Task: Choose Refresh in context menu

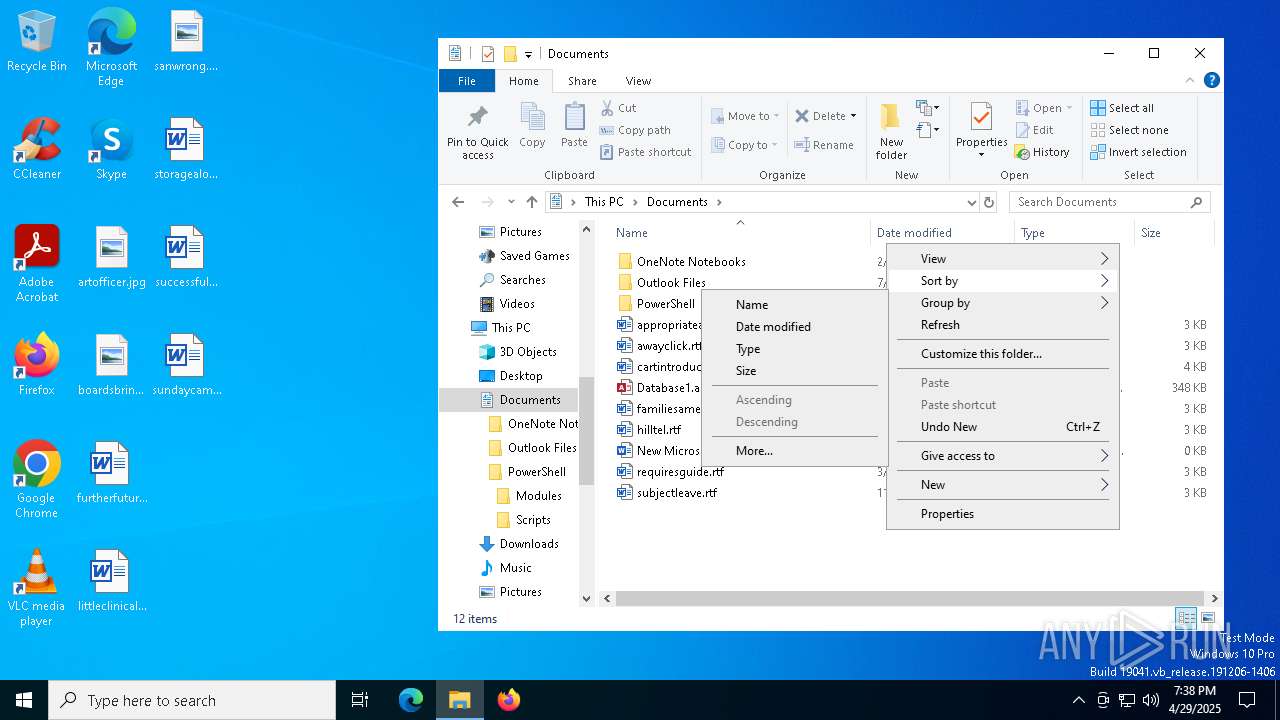Action: (1003, 325)
